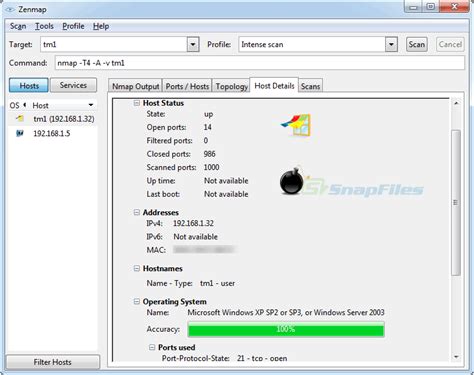Click the vertical scrollbar thumb

(456, 203)
